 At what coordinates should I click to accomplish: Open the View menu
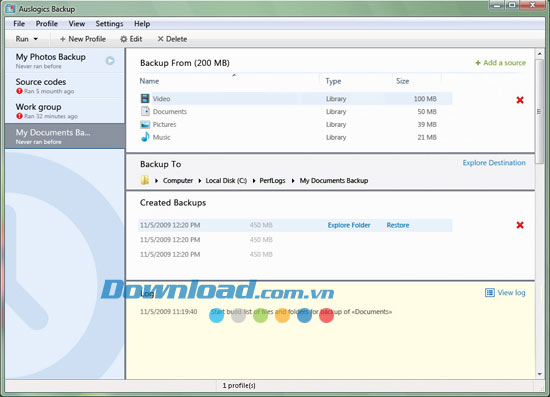click(76, 23)
